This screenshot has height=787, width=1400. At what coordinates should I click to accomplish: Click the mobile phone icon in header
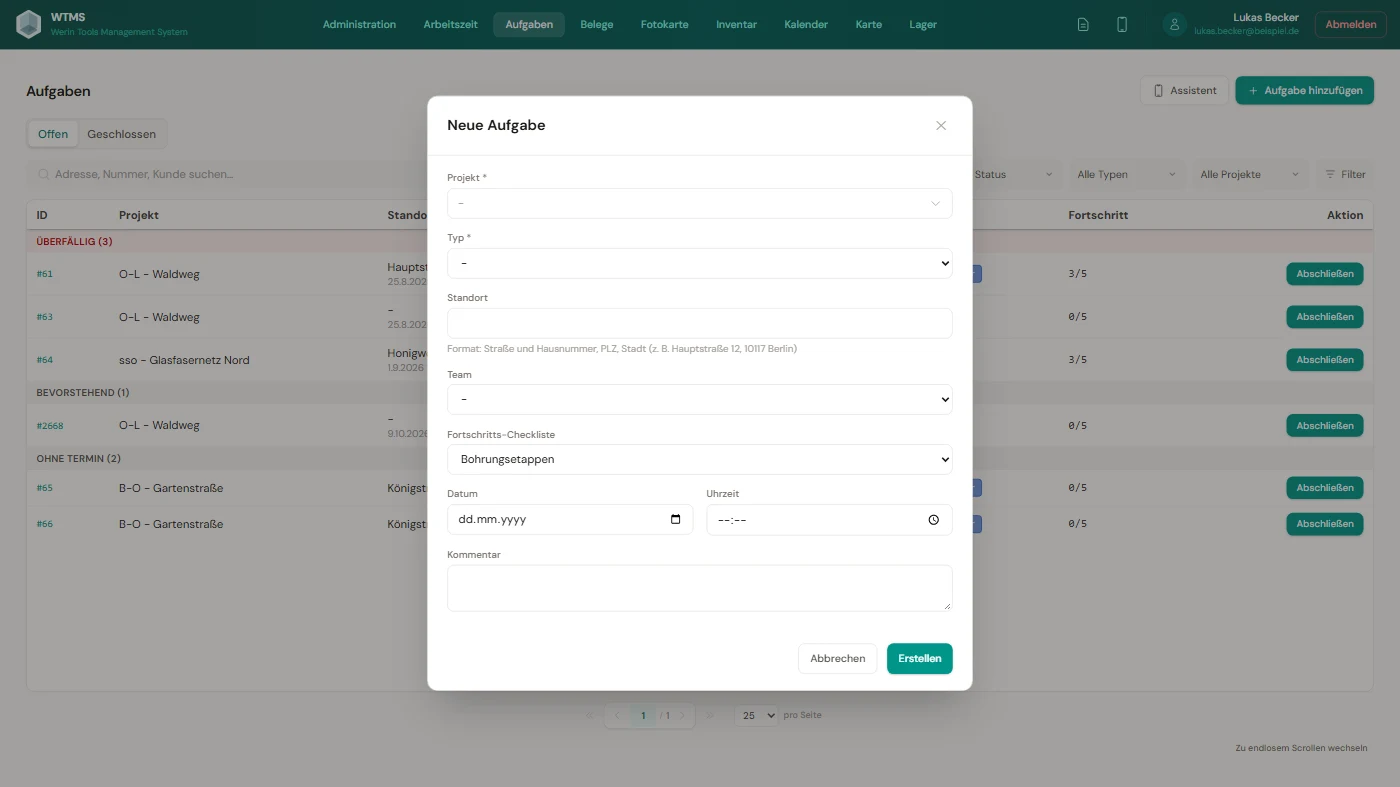click(x=1122, y=25)
